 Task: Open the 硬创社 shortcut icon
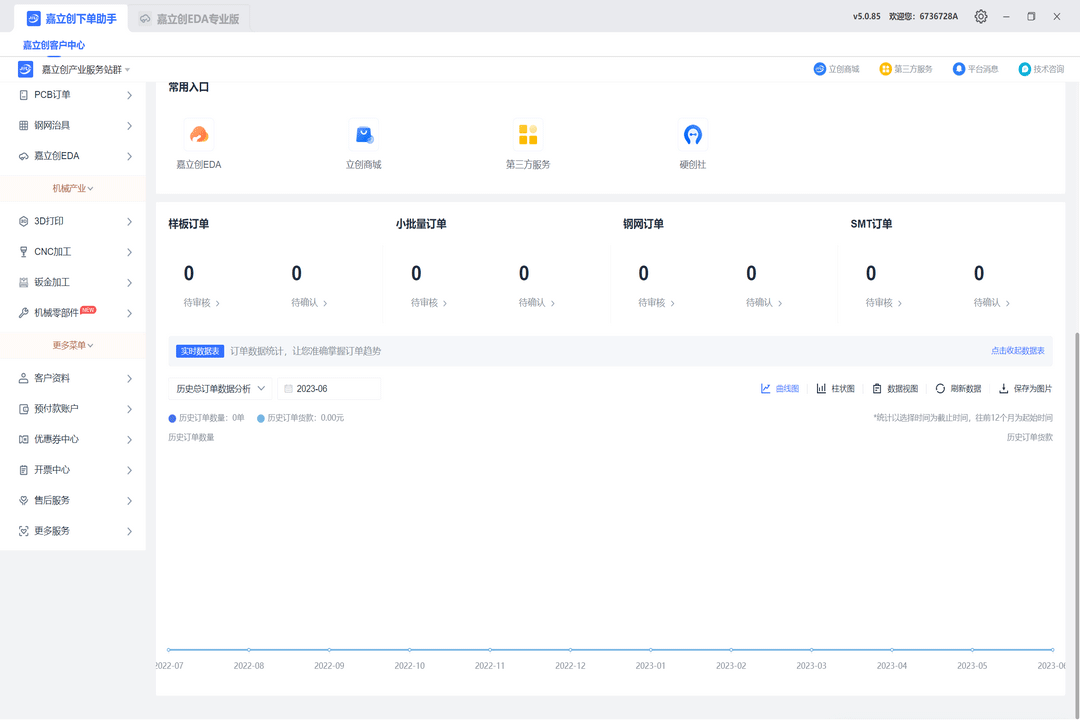coord(693,134)
